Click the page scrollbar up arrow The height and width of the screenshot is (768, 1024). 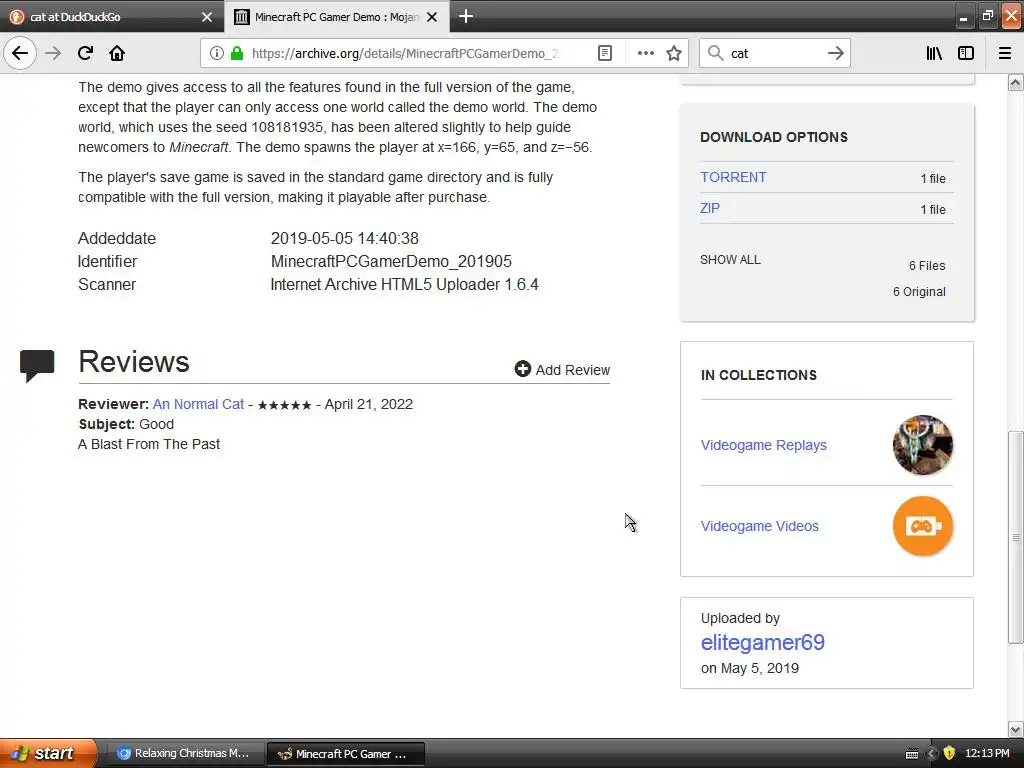[1016, 82]
